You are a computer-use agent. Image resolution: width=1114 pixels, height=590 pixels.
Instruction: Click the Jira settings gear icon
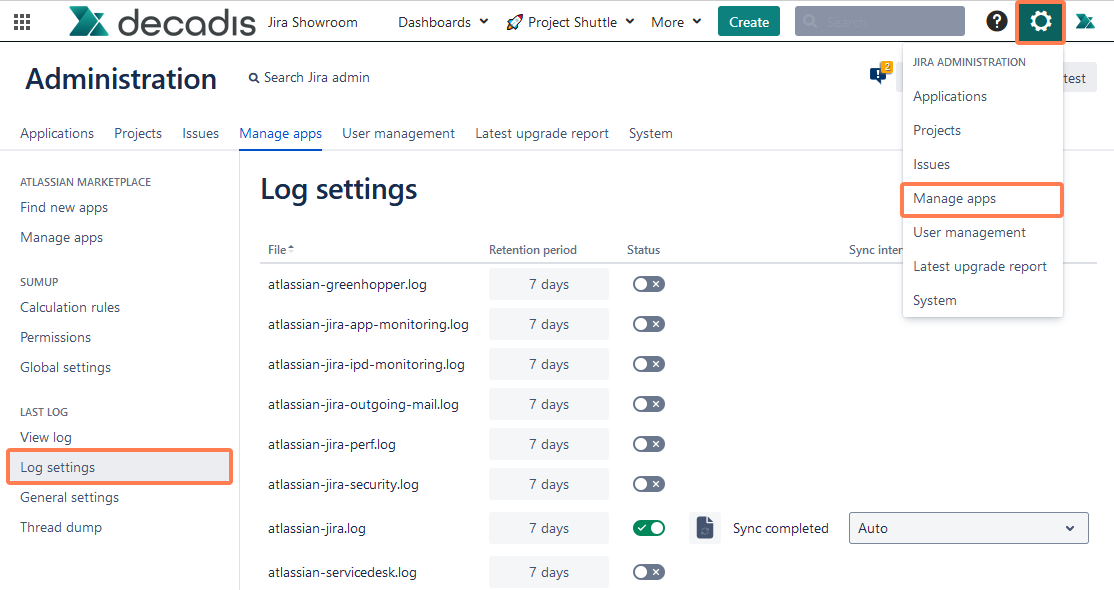pos(1040,20)
